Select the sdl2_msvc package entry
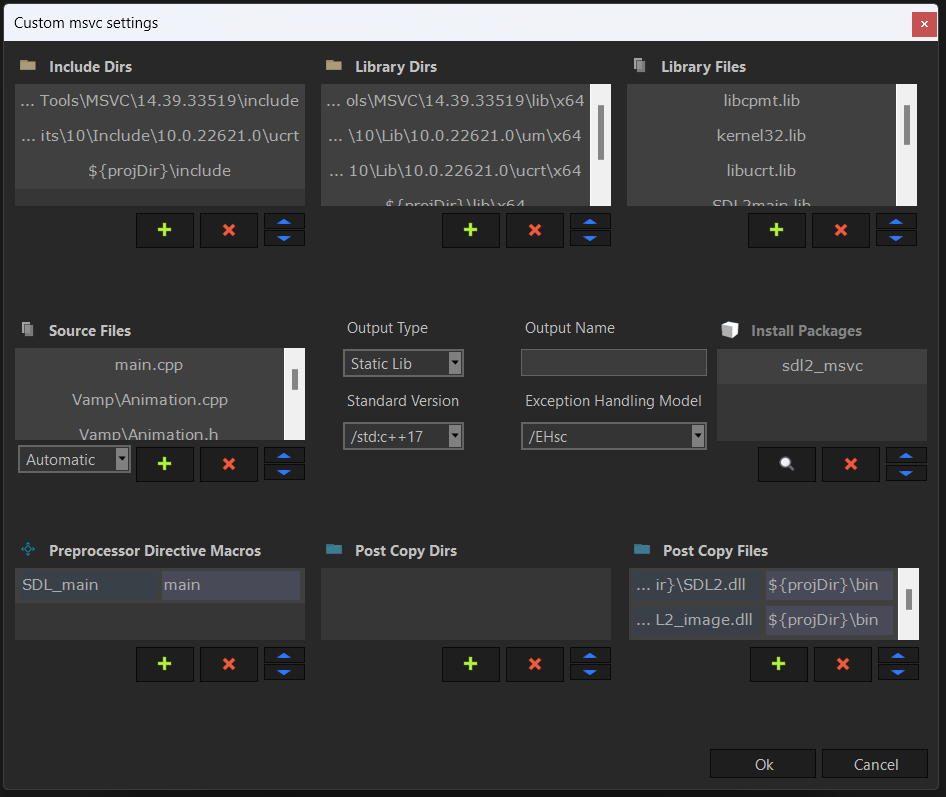Viewport: 946px width, 797px height. click(821, 366)
